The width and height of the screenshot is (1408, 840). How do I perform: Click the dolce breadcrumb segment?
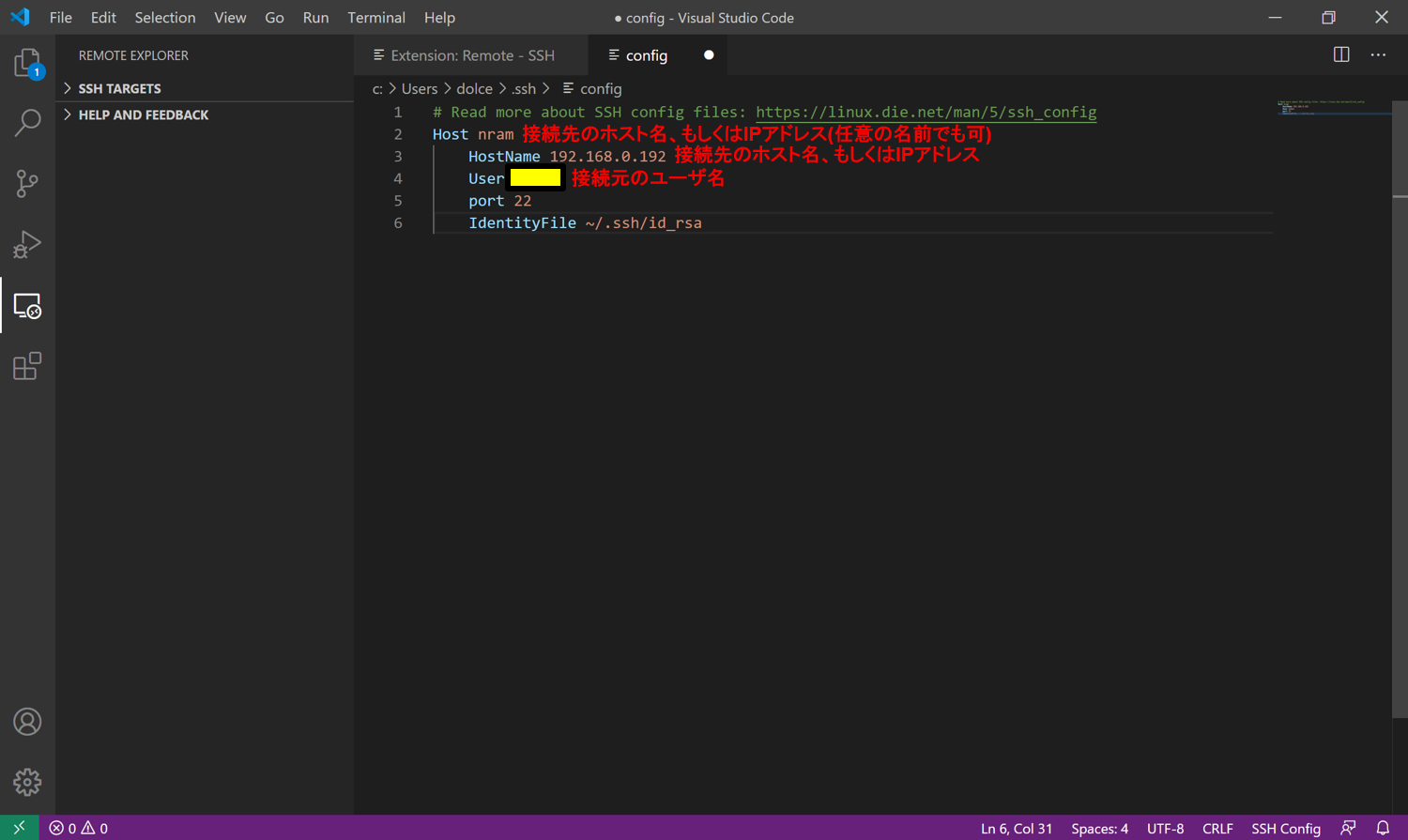click(474, 88)
